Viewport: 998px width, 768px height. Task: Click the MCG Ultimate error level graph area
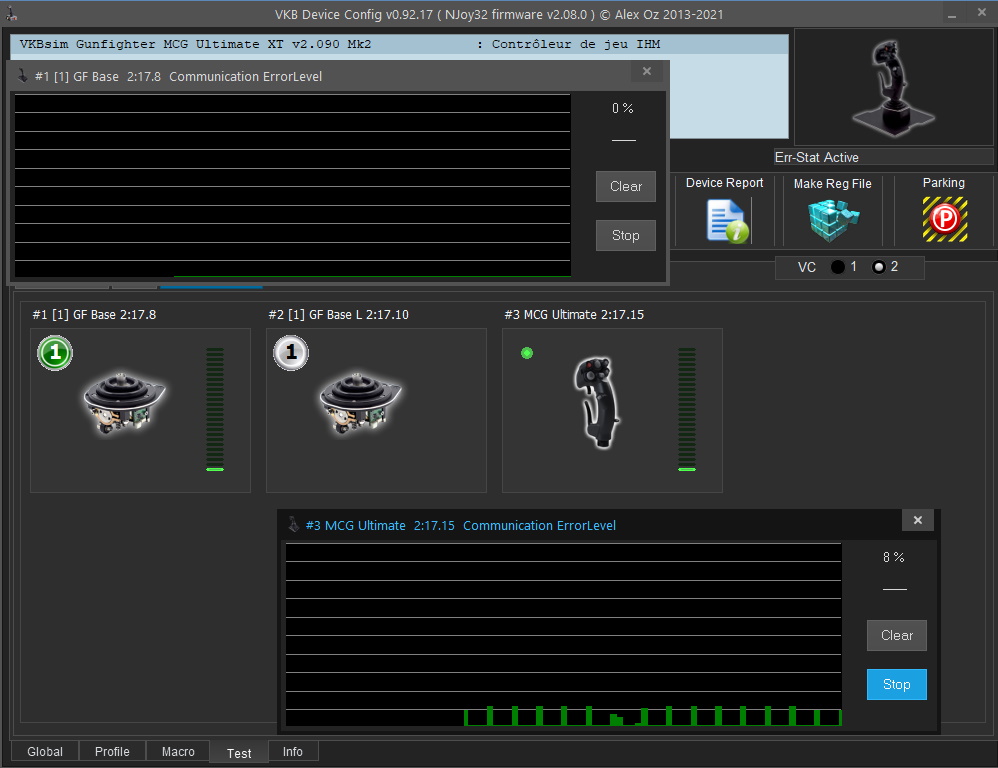coord(563,634)
